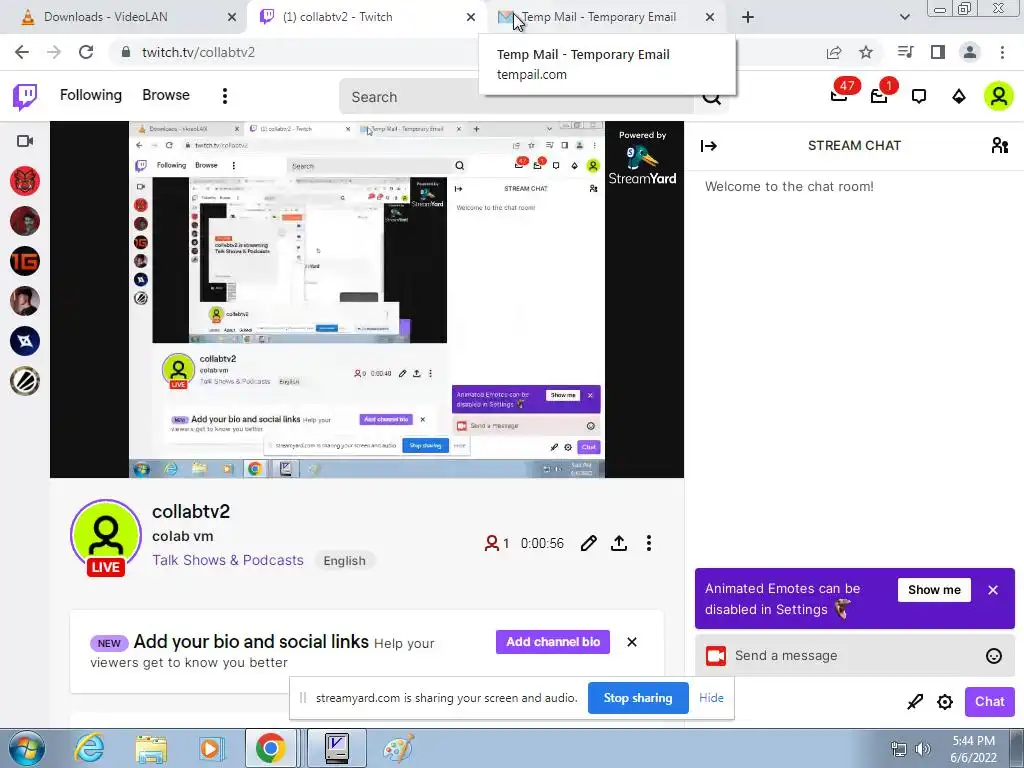Click the purple Chat send button
This screenshot has height=768, width=1024.
click(989, 701)
